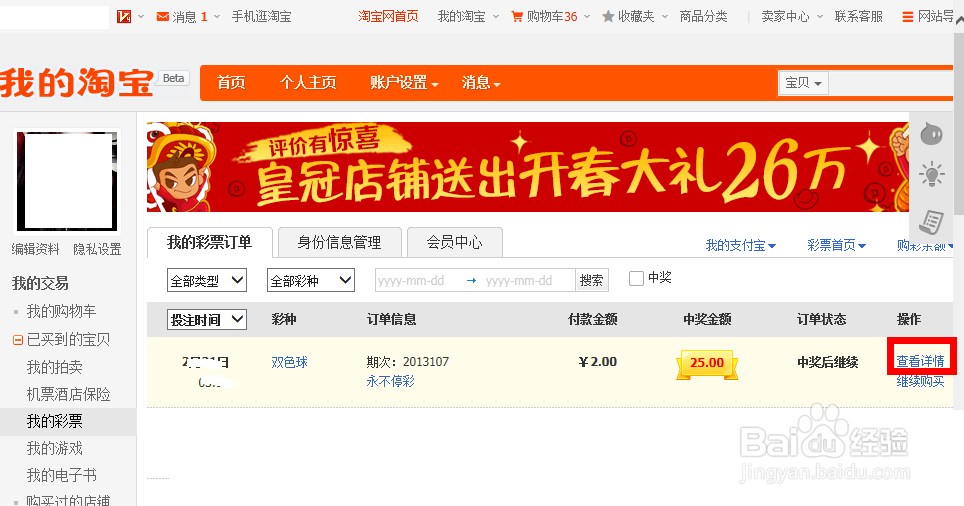Open 个人主页 in orange bar
This screenshot has width=964, height=506.
tap(308, 82)
